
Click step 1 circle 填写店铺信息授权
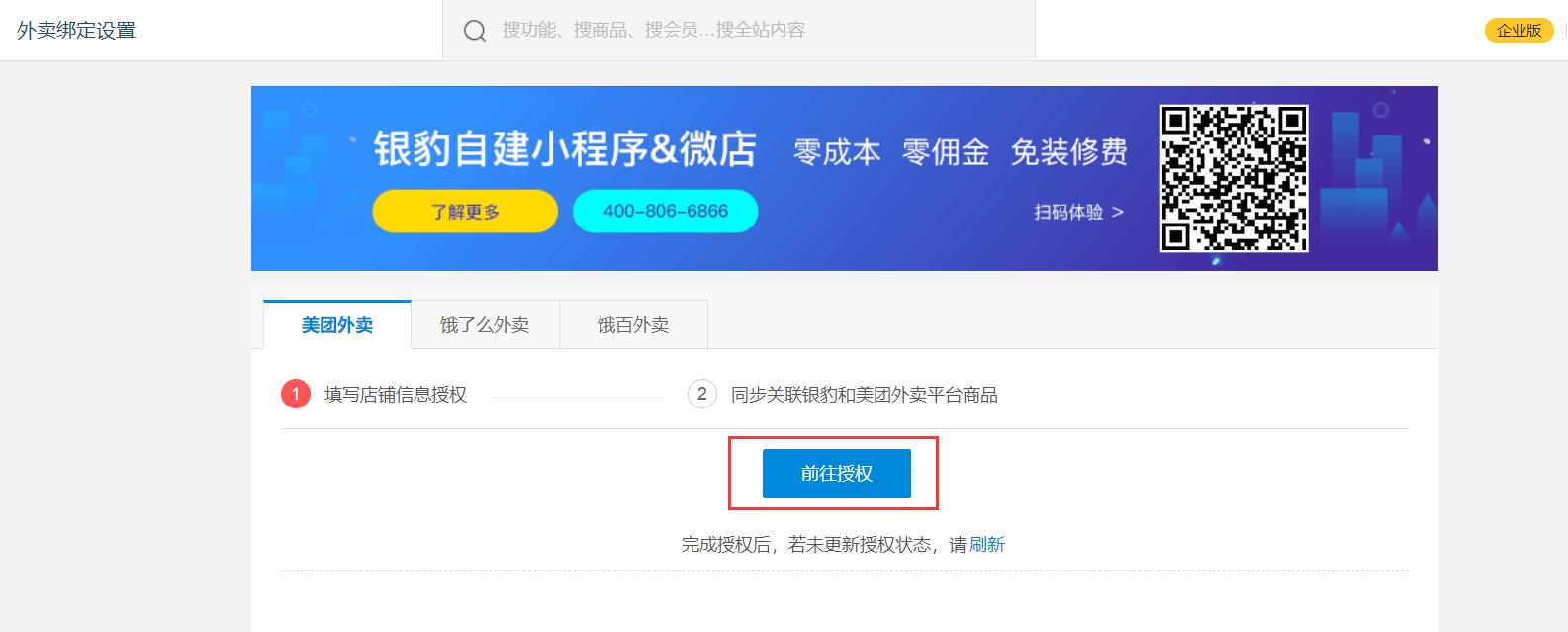coord(293,394)
